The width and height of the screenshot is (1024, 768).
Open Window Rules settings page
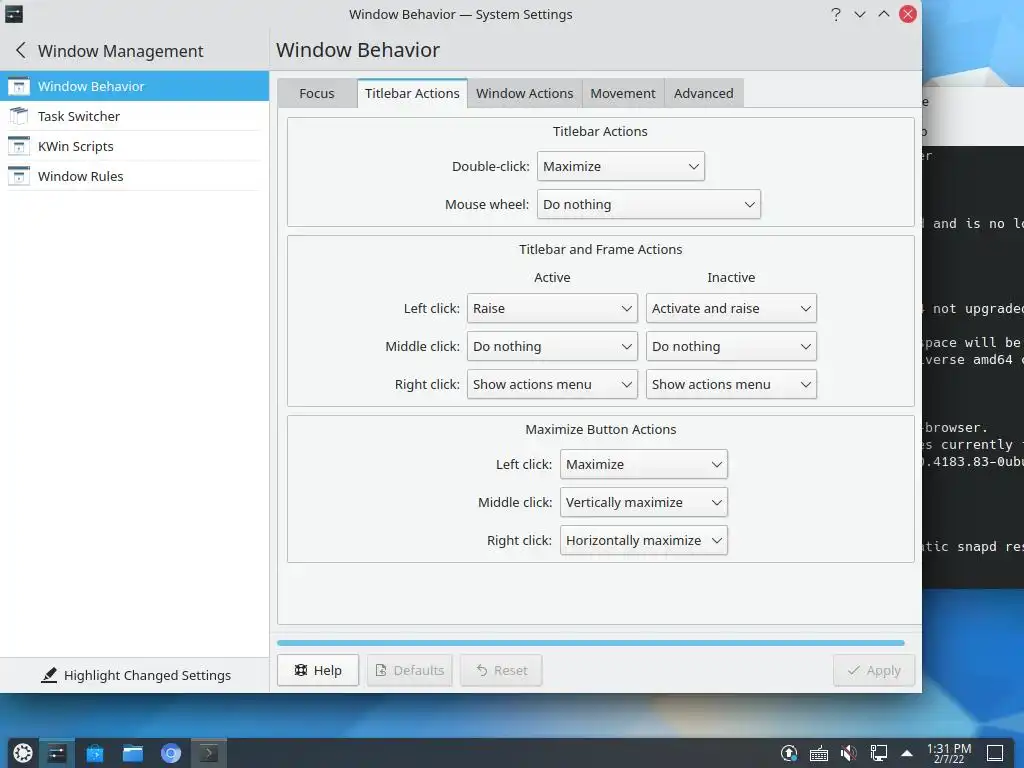(x=134, y=176)
